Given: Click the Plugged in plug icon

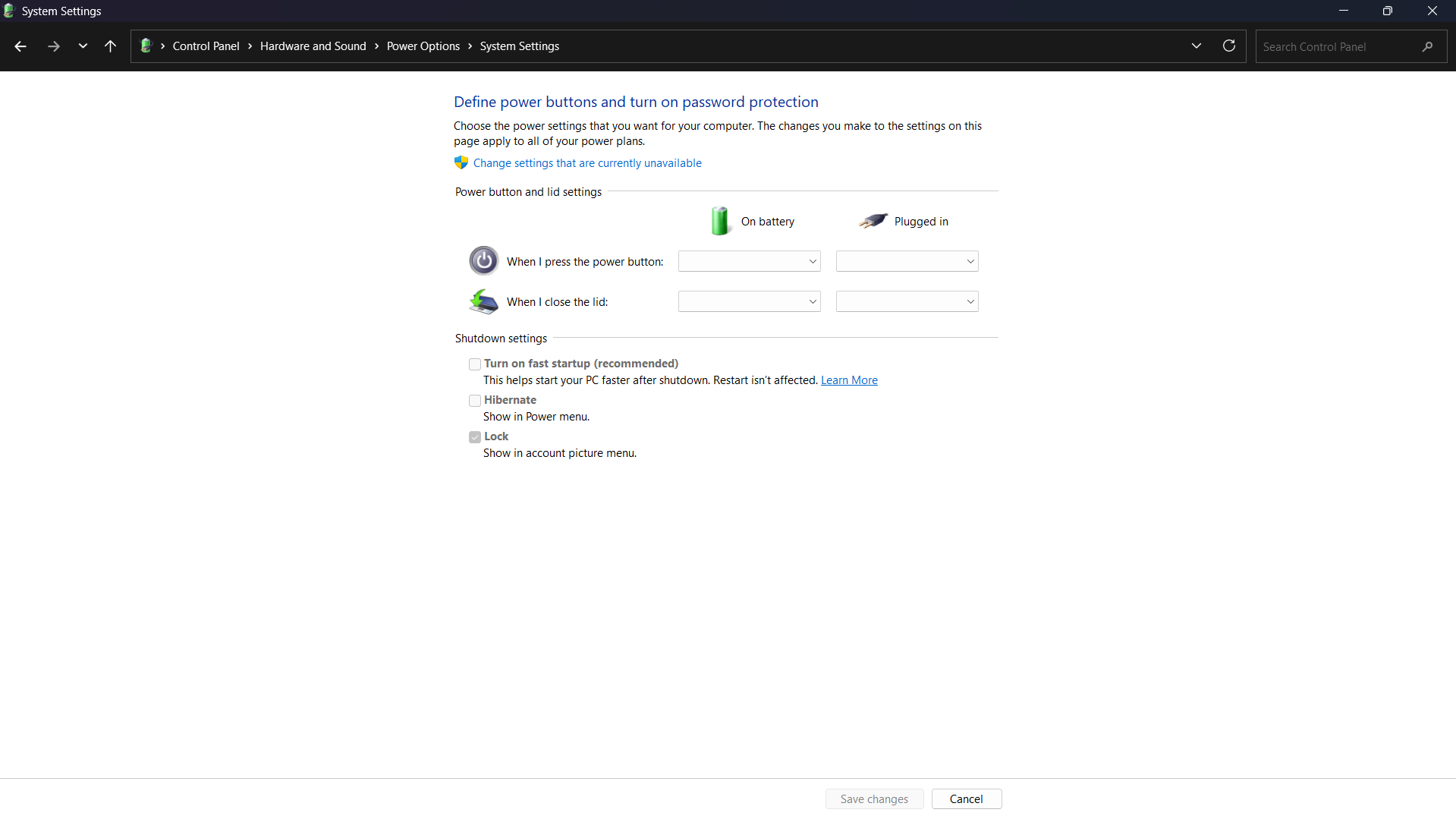Looking at the screenshot, I should tap(873, 221).
